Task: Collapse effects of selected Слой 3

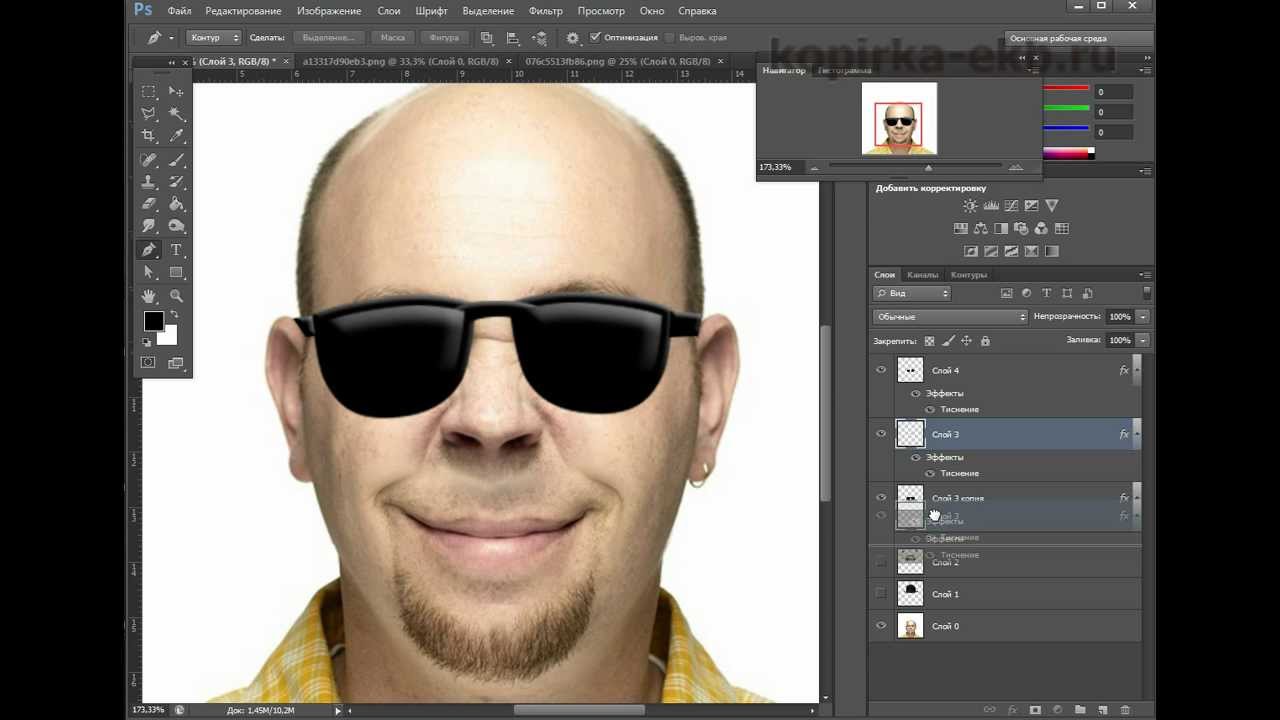Action: pos(1136,434)
